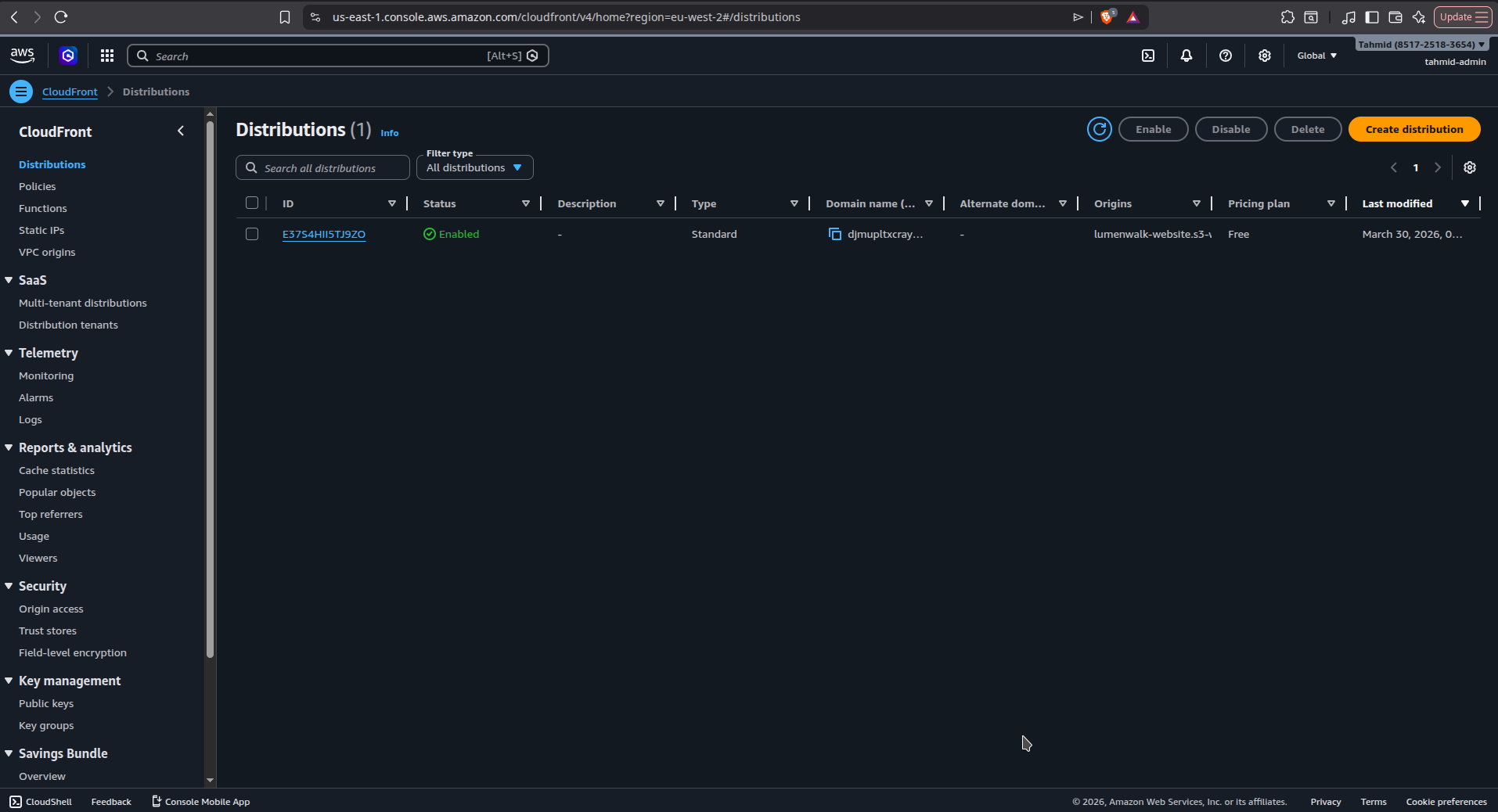Click the Disable button
This screenshot has height=812, width=1498.
click(x=1231, y=129)
